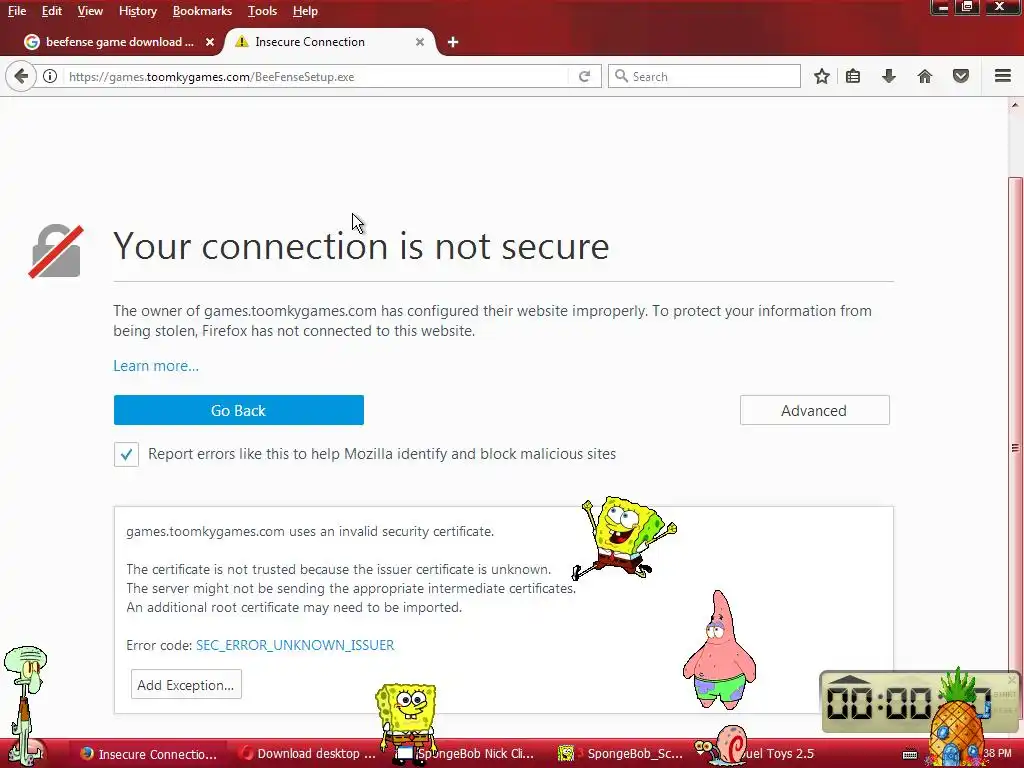
Task: Open the File menu
Action: pos(17,11)
